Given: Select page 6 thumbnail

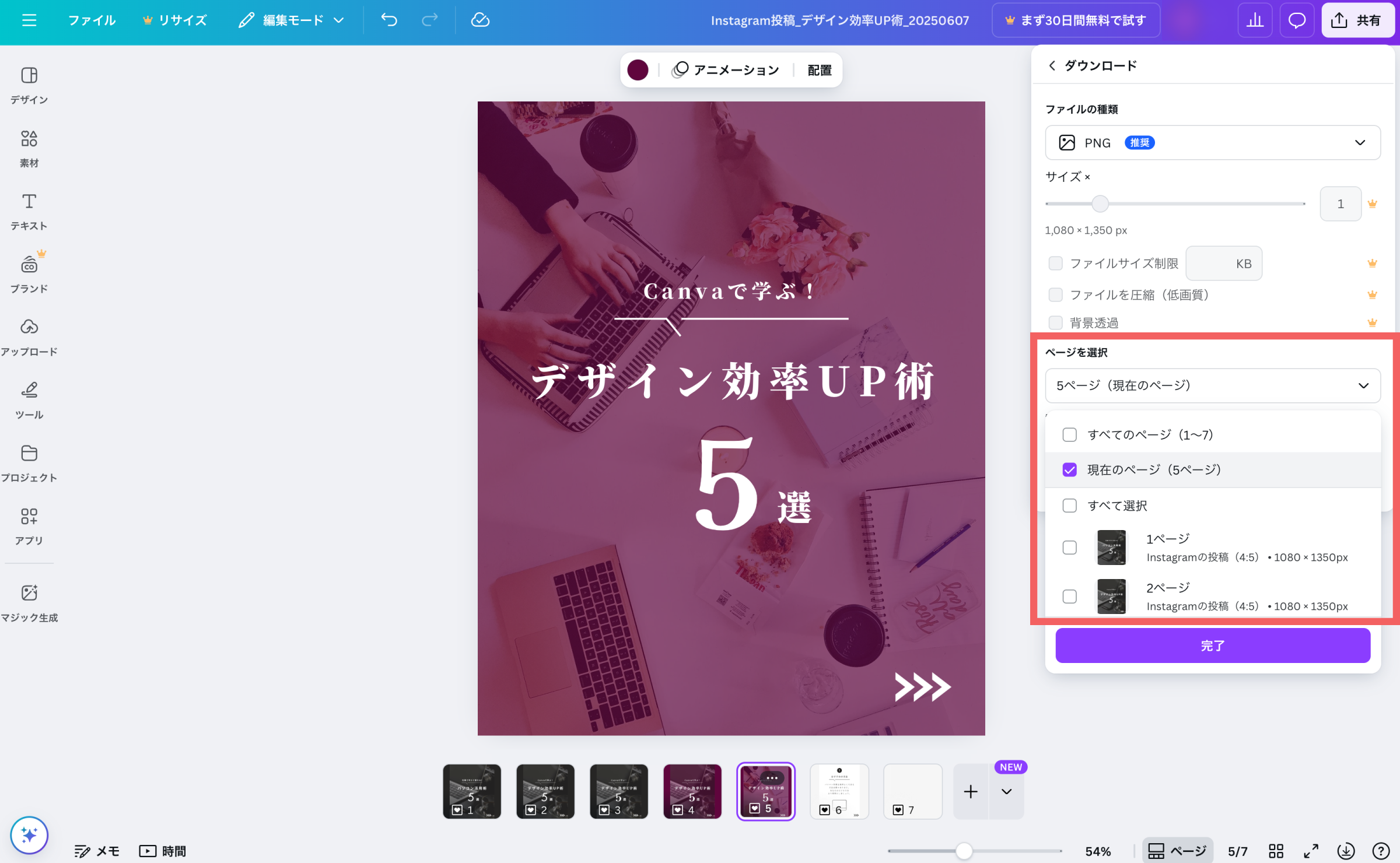Looking at the screenshot, I should coord(839,791).
